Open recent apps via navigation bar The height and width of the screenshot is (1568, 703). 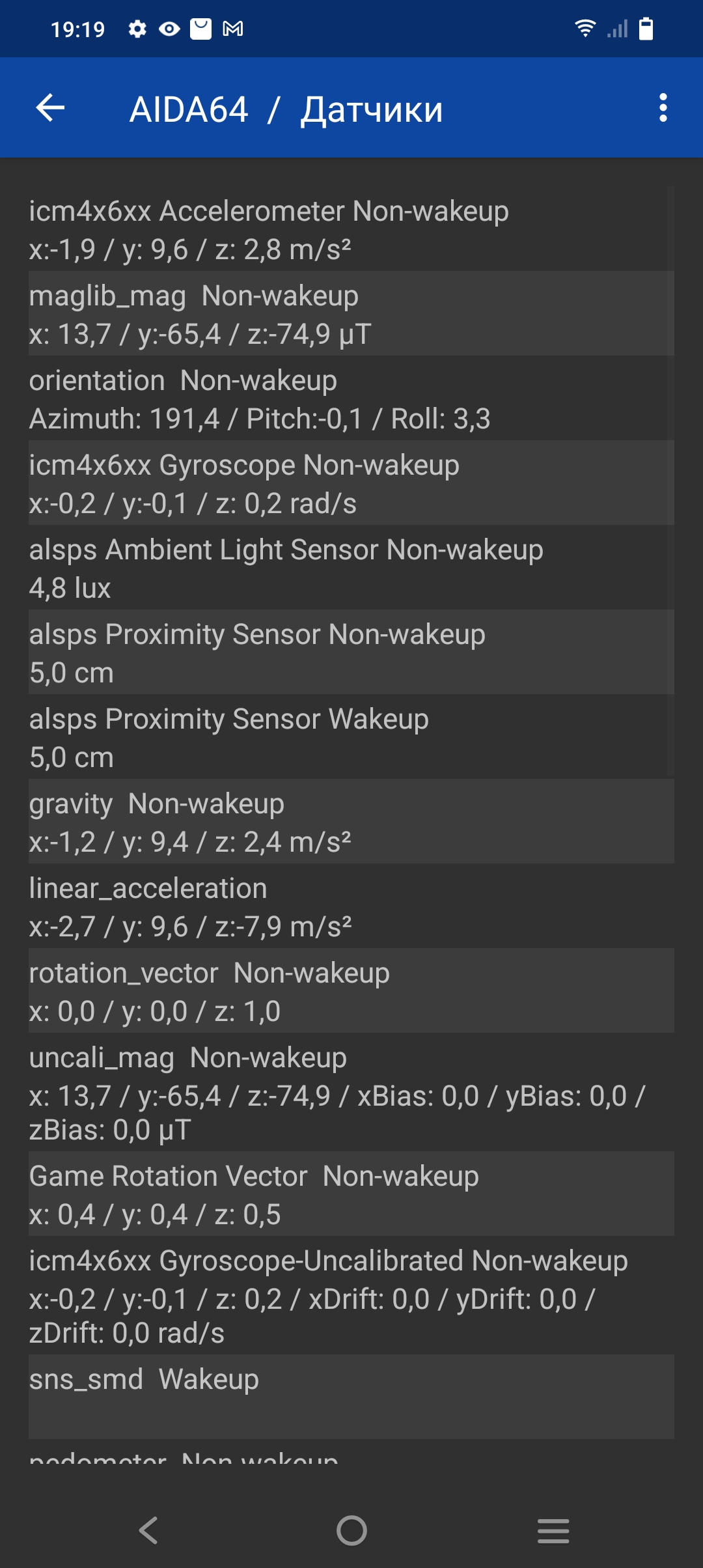click(553, 1530)
